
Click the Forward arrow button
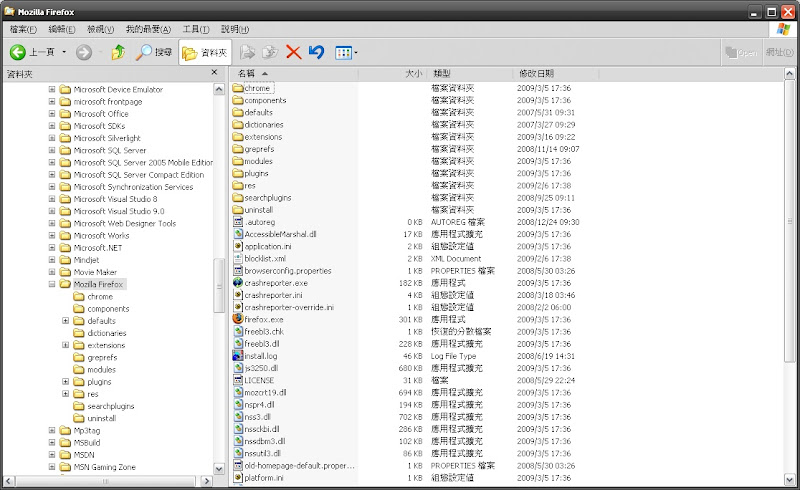tap(84, 52)
